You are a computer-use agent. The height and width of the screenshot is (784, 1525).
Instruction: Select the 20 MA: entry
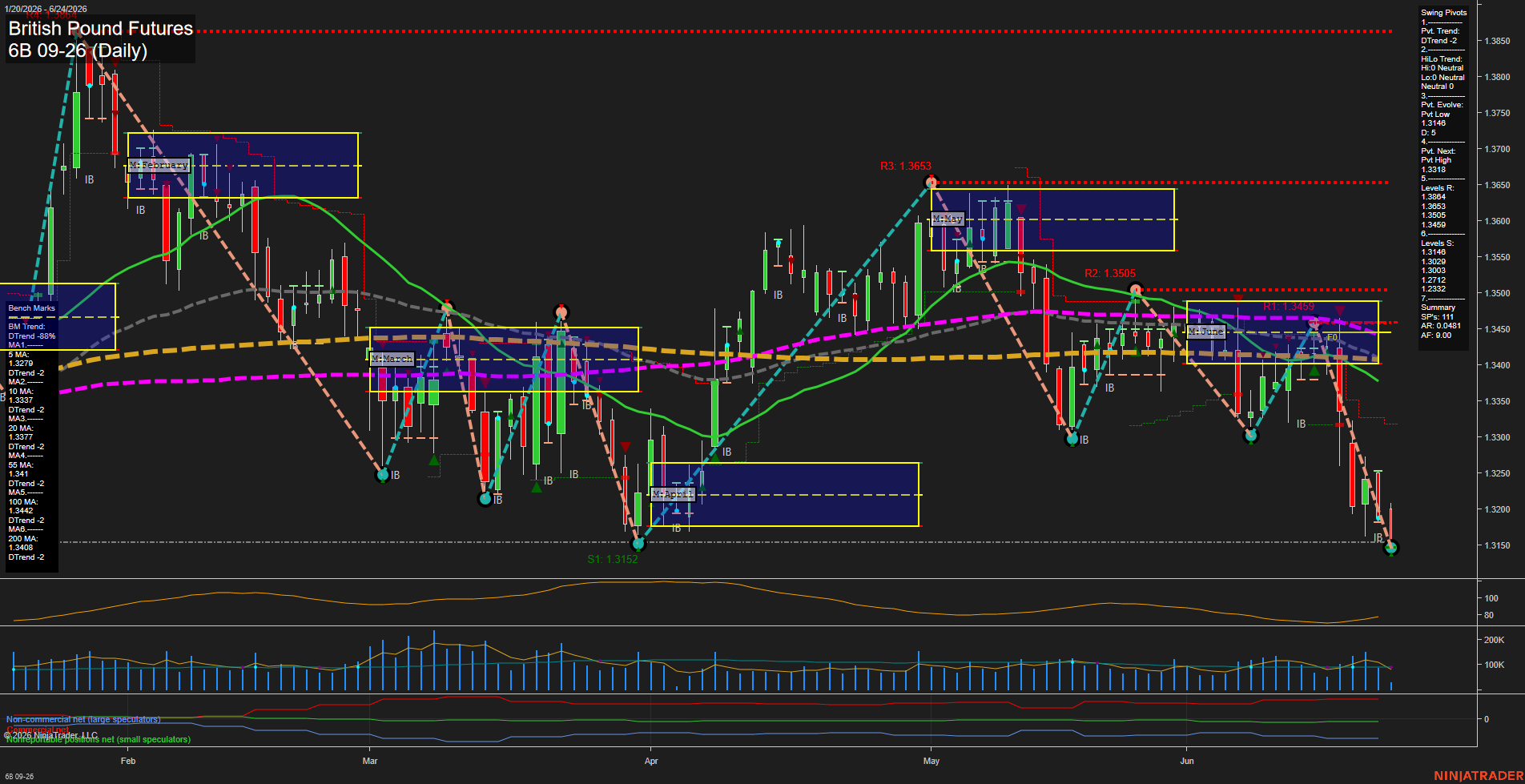point(21,428)
